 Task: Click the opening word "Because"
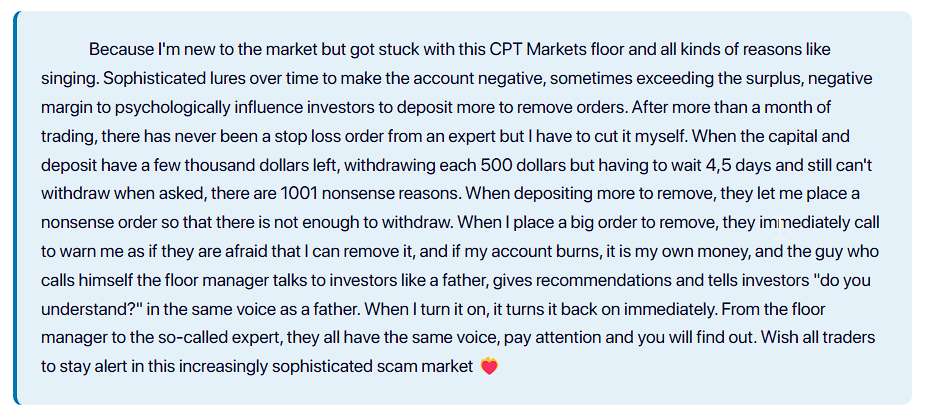click(x=121, y=50)
